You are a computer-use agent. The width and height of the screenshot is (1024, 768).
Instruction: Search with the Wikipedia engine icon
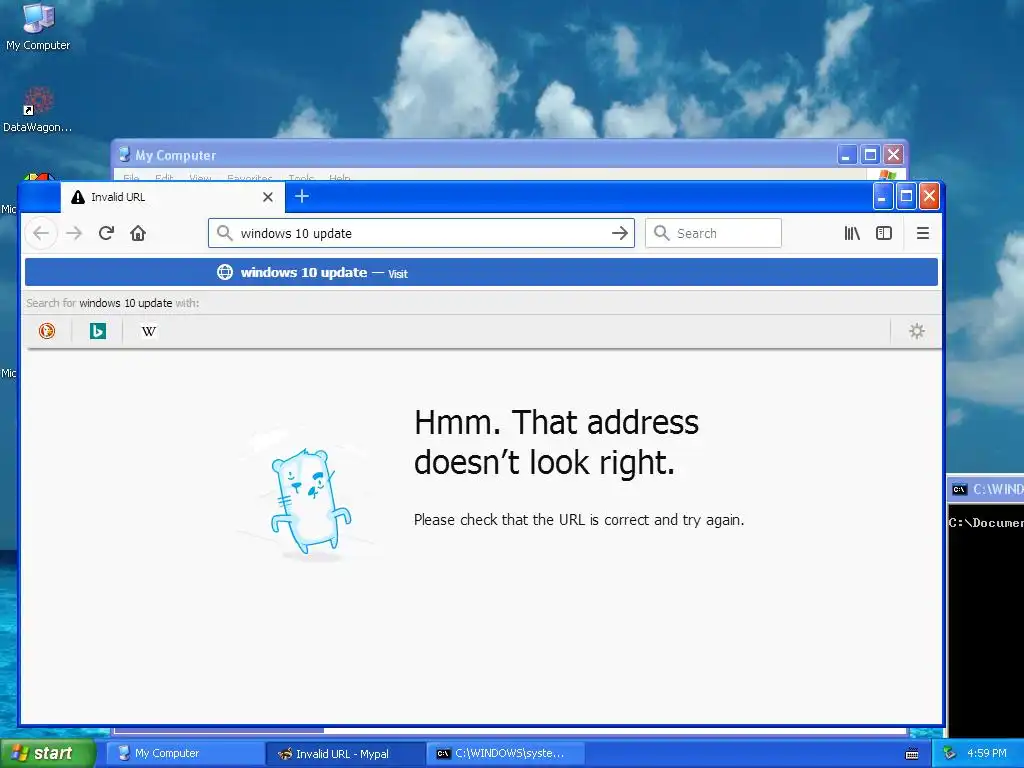click(149, 331)
